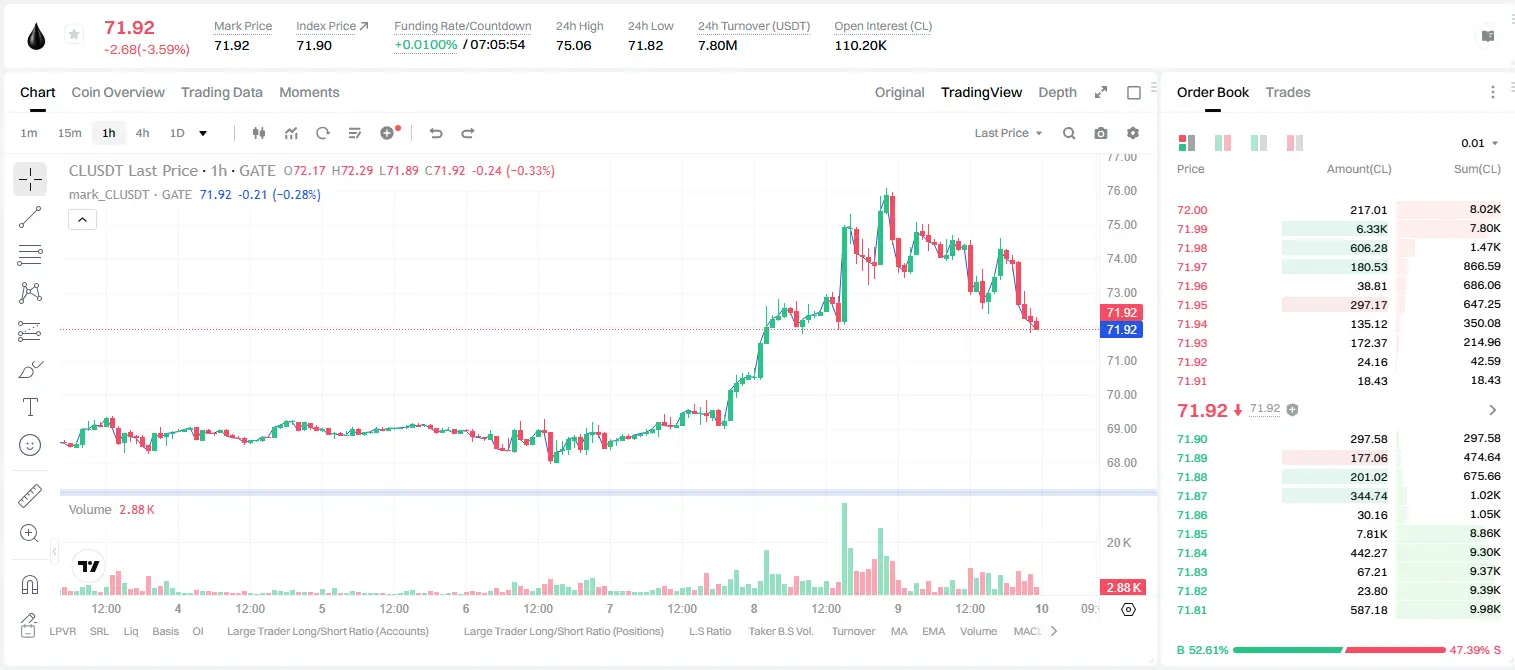Pick the text annotation tool
The height and width of the screenshot is (670, 1515).
pos(30,407)
